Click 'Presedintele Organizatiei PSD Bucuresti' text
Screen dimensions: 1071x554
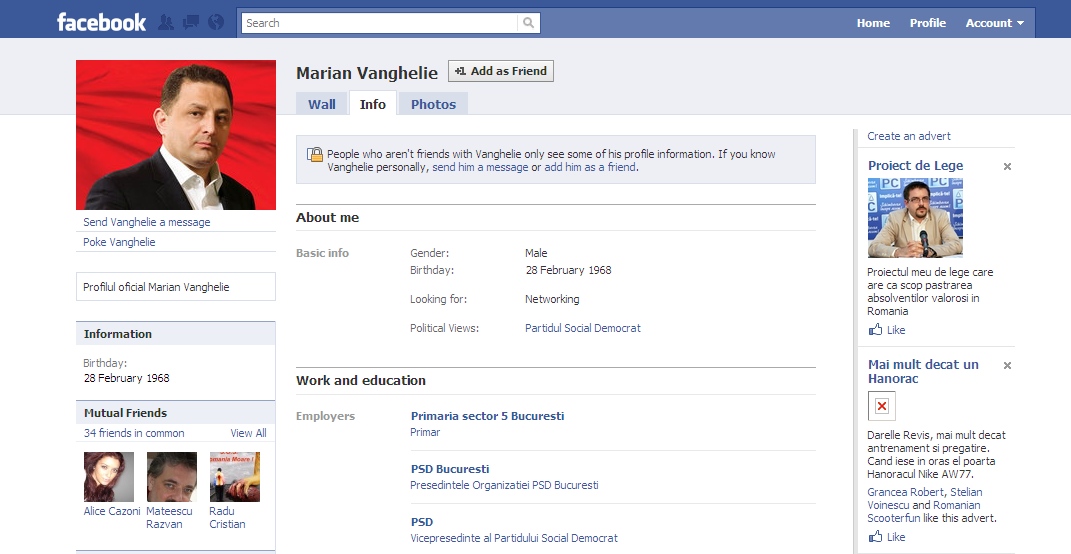(x=504, y=486)
